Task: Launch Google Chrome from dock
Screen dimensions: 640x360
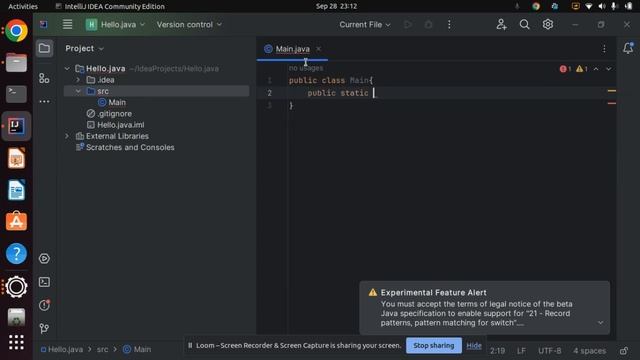Action: coord(16,31)
